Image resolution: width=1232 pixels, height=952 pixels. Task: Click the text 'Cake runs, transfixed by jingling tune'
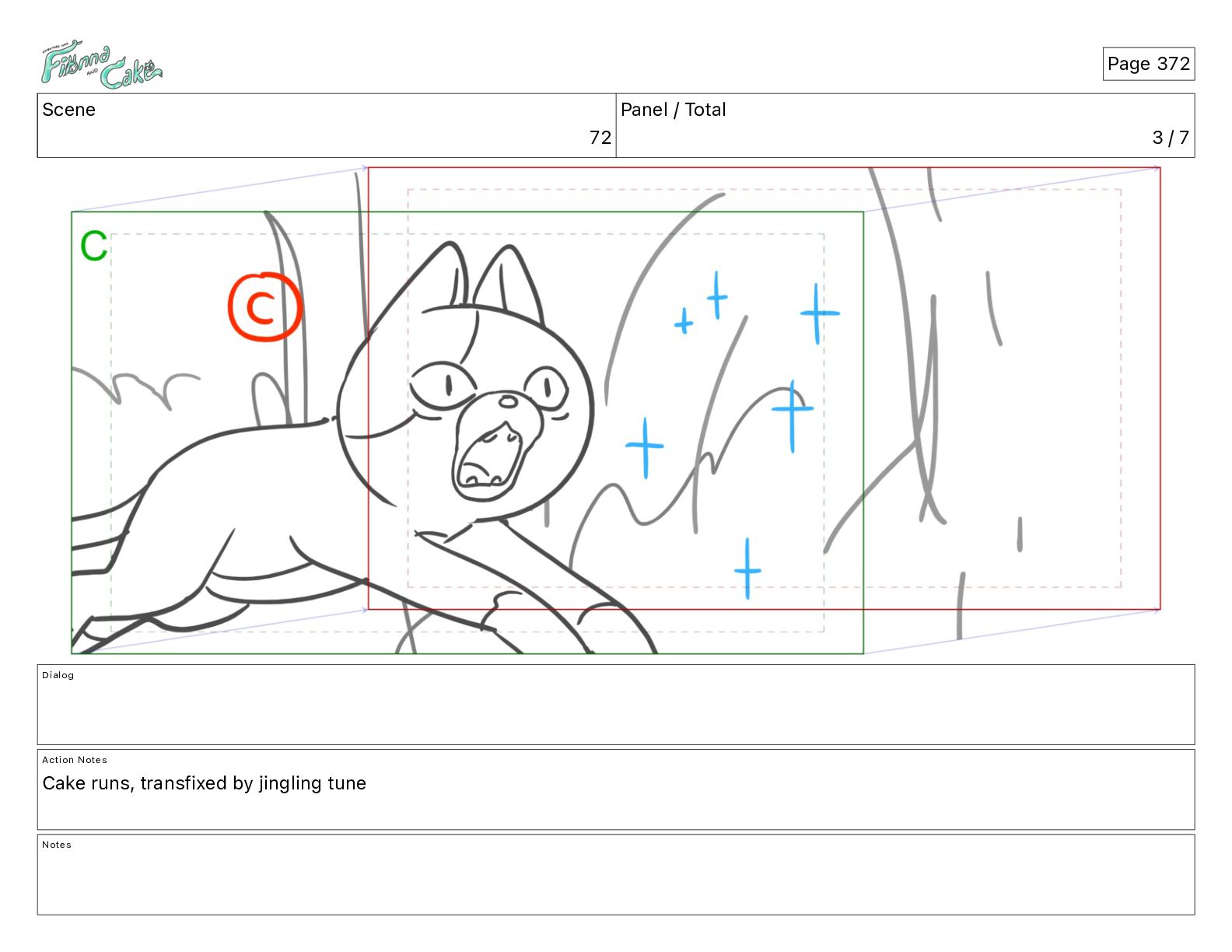(x=204, y=783)
